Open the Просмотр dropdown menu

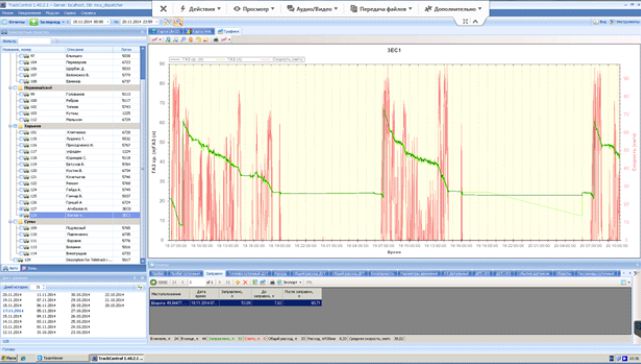click(x=254, y=9)
